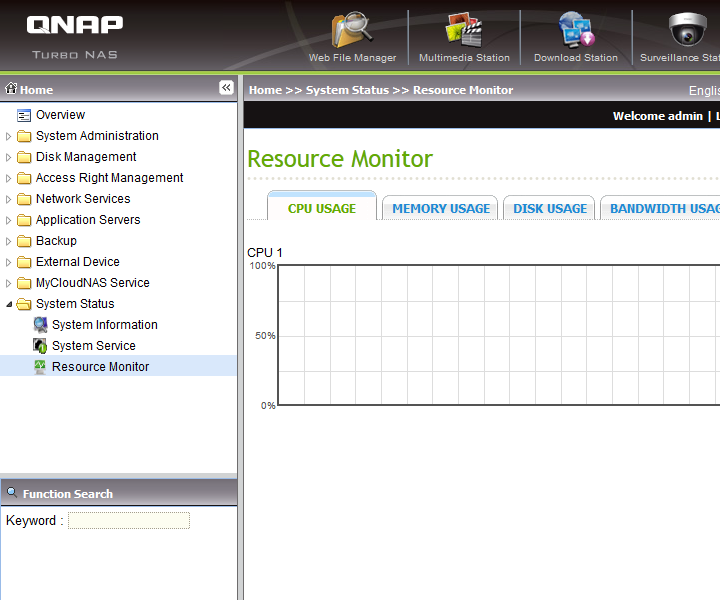
Task: Collapse the left navigation panel
Action: 226,88
